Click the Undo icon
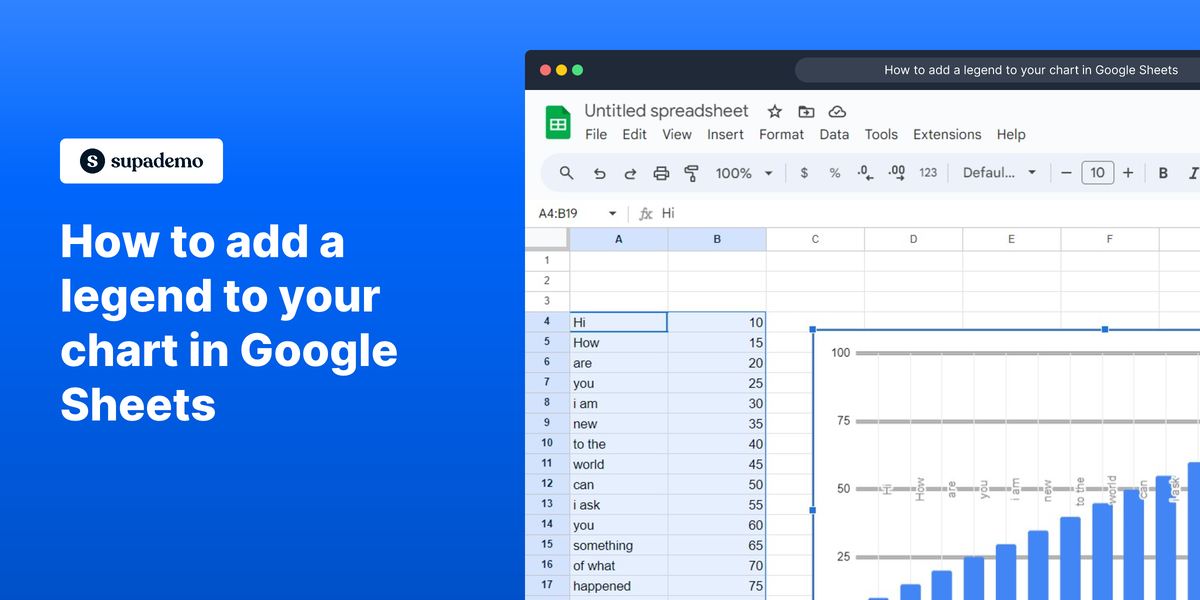 tap(599, 172)
